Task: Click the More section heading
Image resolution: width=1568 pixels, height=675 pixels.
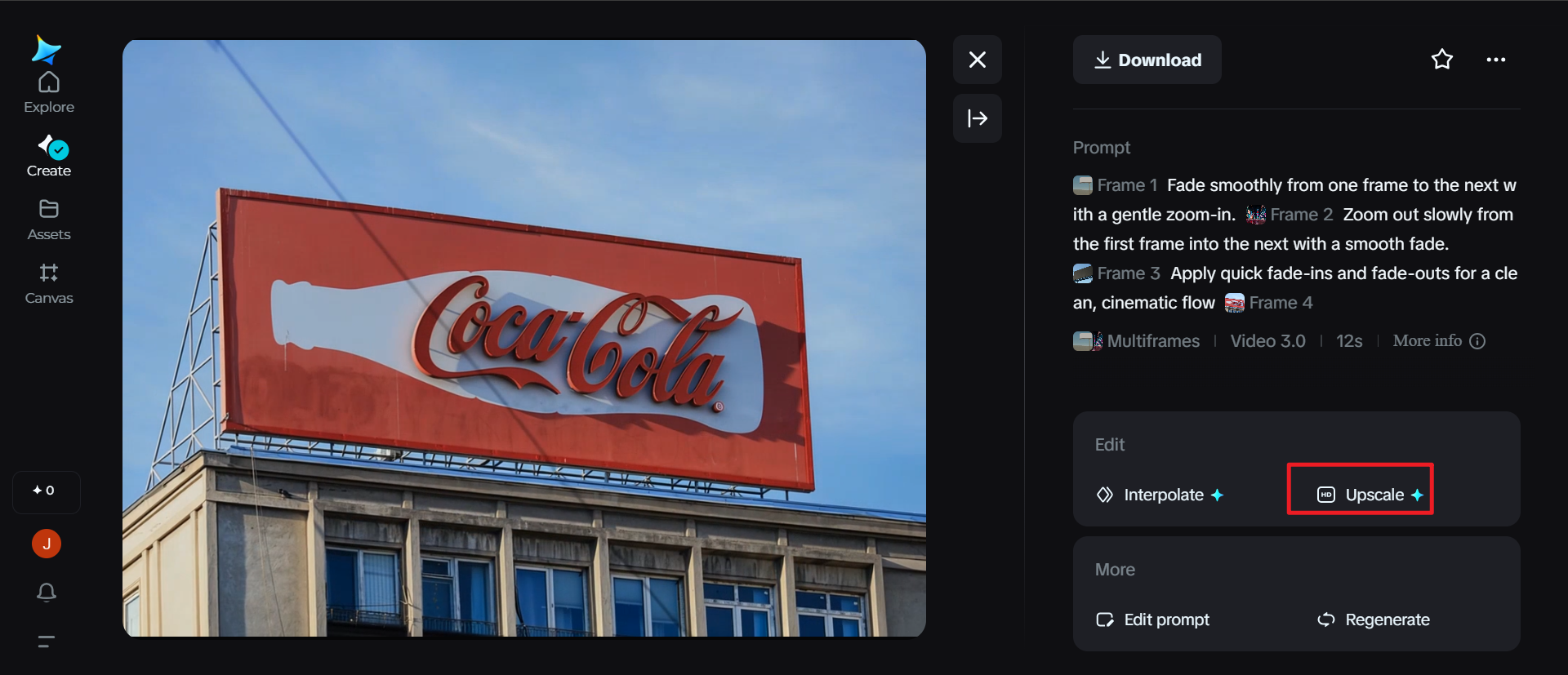Action: pos(1115,570)
